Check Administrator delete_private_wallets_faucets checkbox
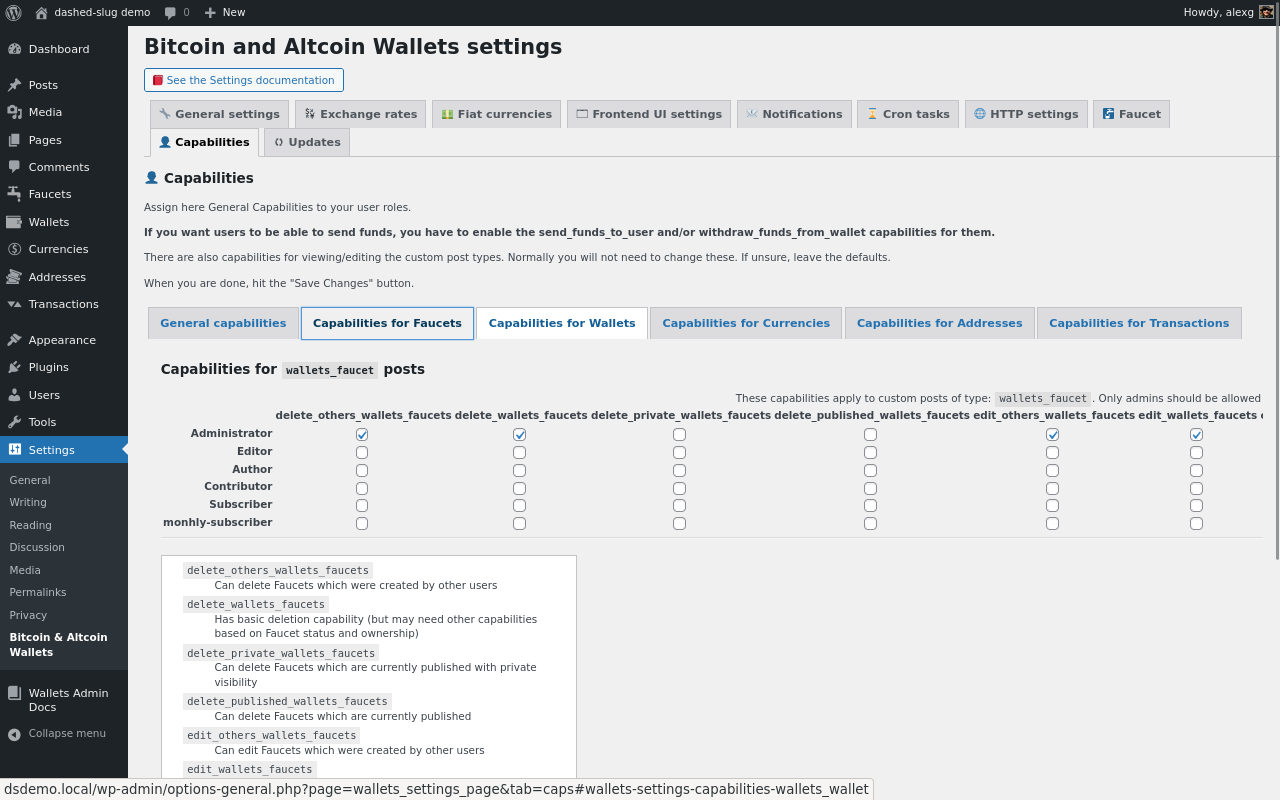 pyautogui.click(x=679, y=434)
